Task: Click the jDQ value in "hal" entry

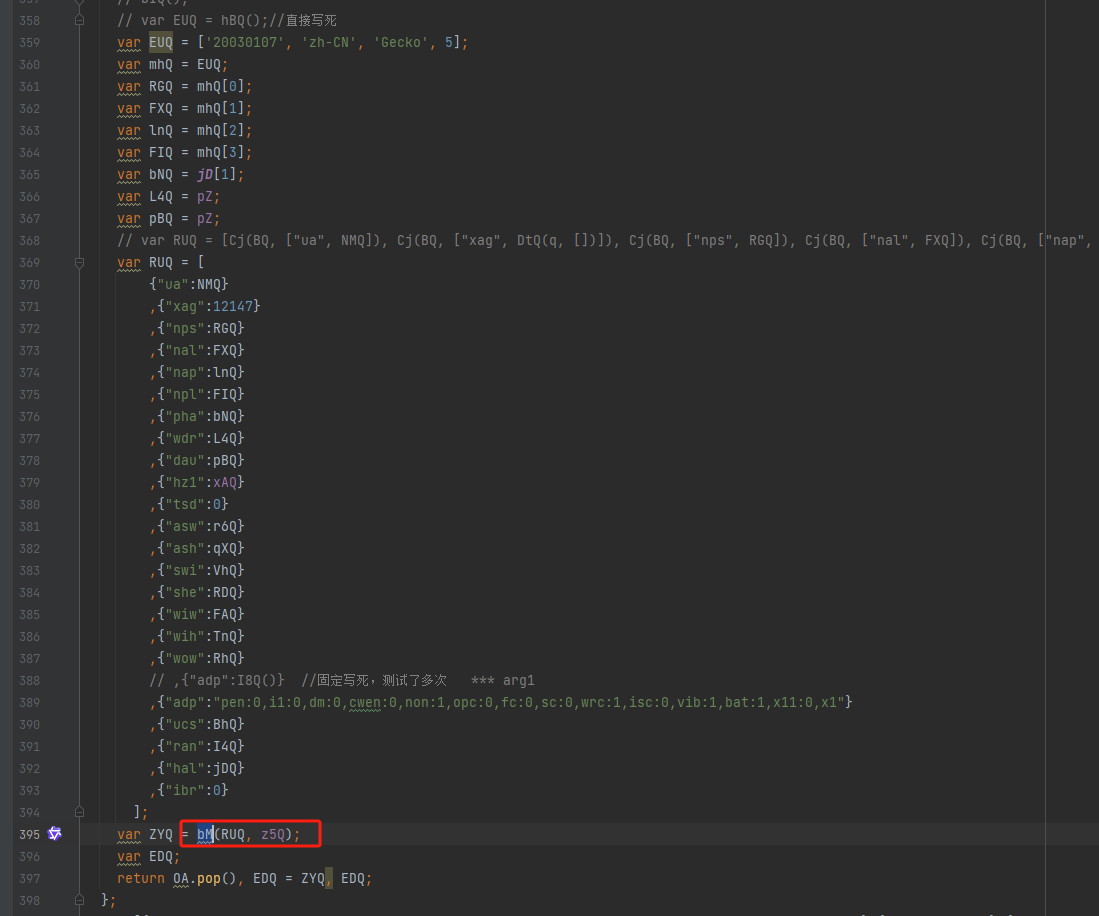Action: pyautogui.click(x=225, y=768)
